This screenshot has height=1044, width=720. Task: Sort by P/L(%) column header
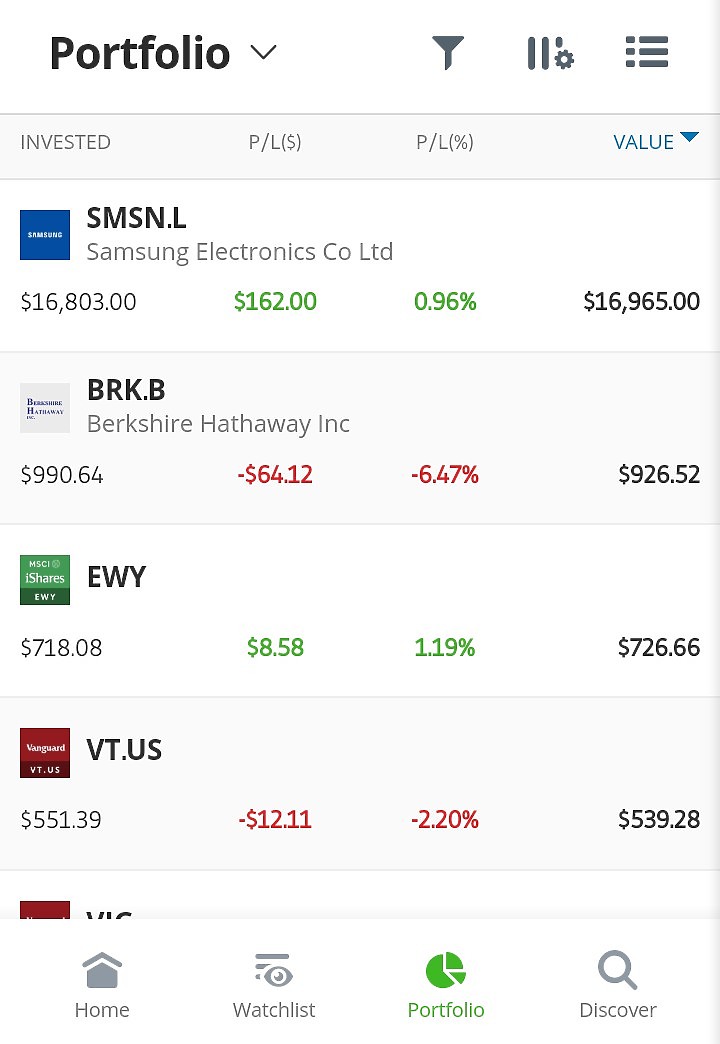(x=445, y=142)
